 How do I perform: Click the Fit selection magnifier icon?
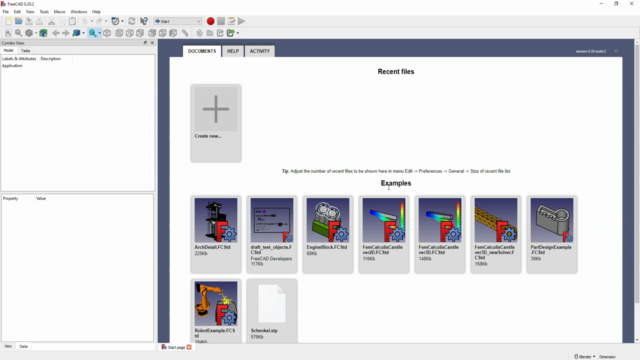tap(18, 33)
